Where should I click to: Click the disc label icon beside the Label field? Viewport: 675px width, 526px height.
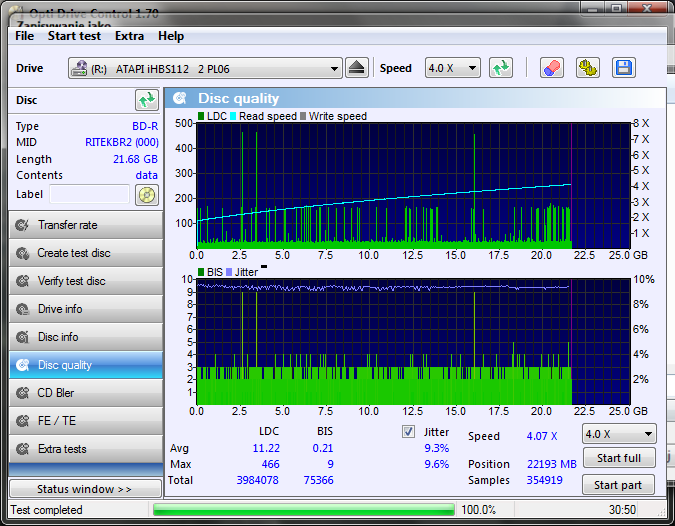147,195
